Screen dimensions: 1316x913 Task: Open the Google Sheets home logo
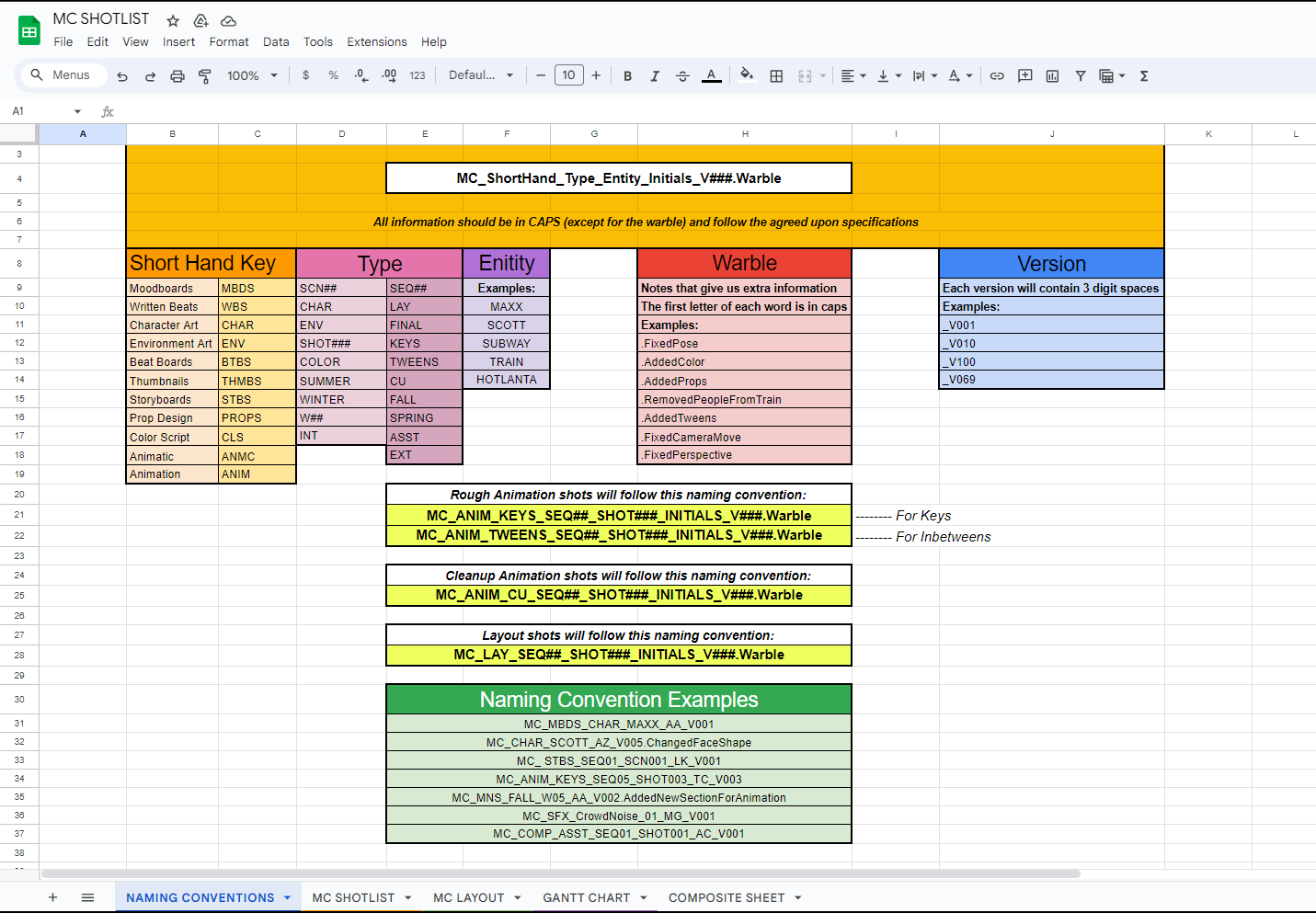point(29,30)
